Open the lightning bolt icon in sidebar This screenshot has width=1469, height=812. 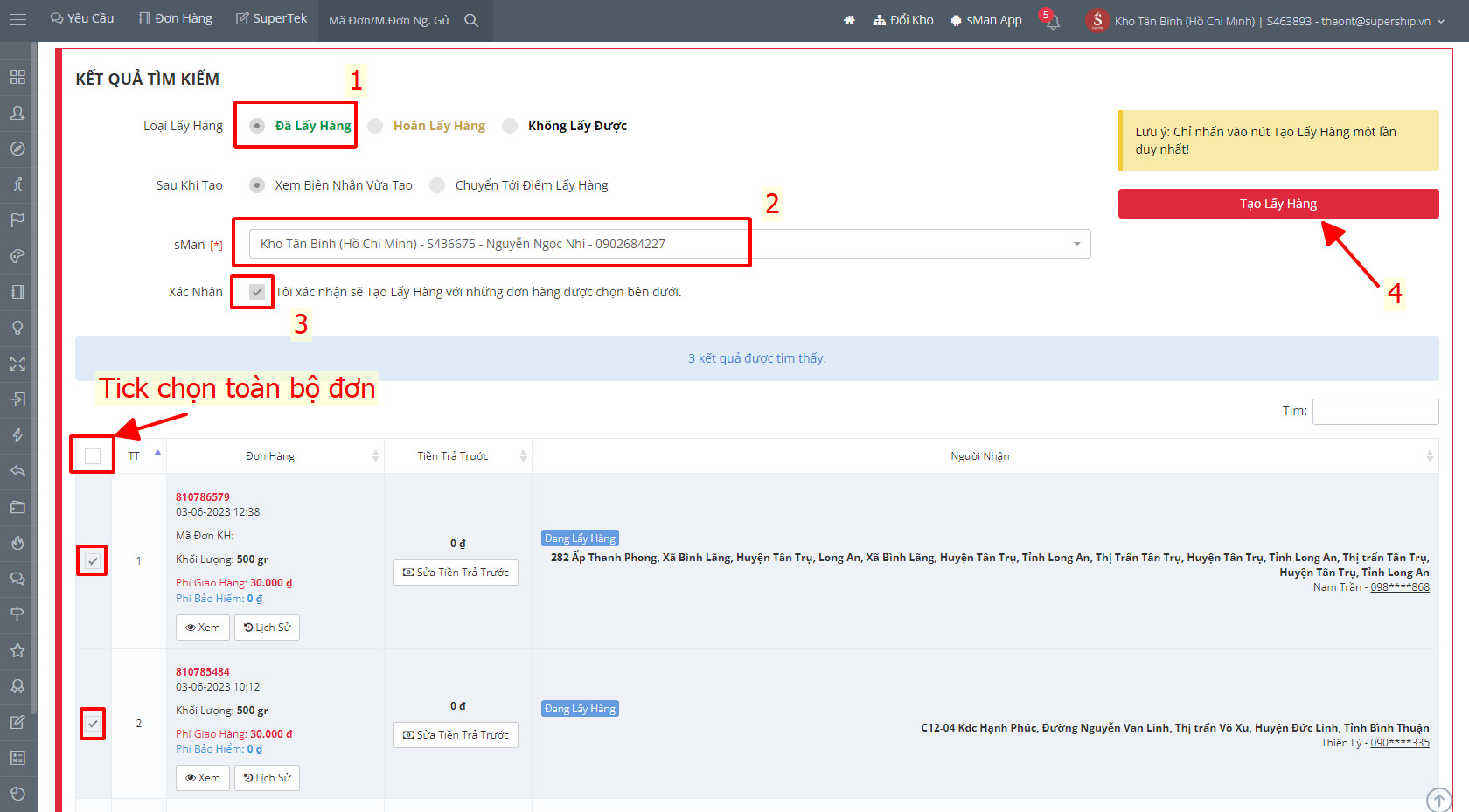click(17, 435)
